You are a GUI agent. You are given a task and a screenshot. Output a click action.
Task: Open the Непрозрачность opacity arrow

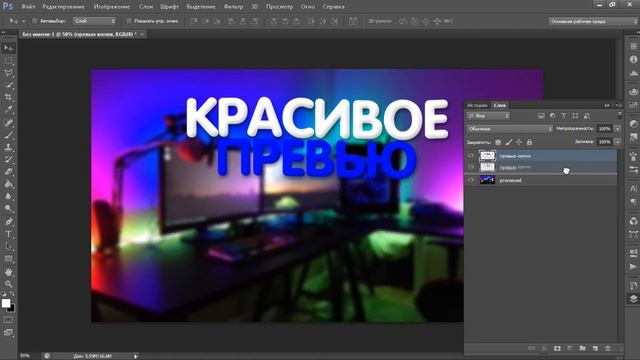pos(618,129)
